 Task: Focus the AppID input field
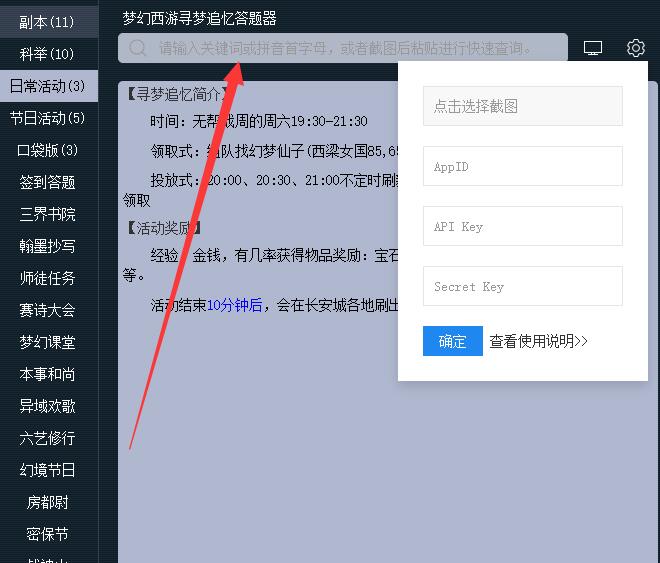[522, 166]
